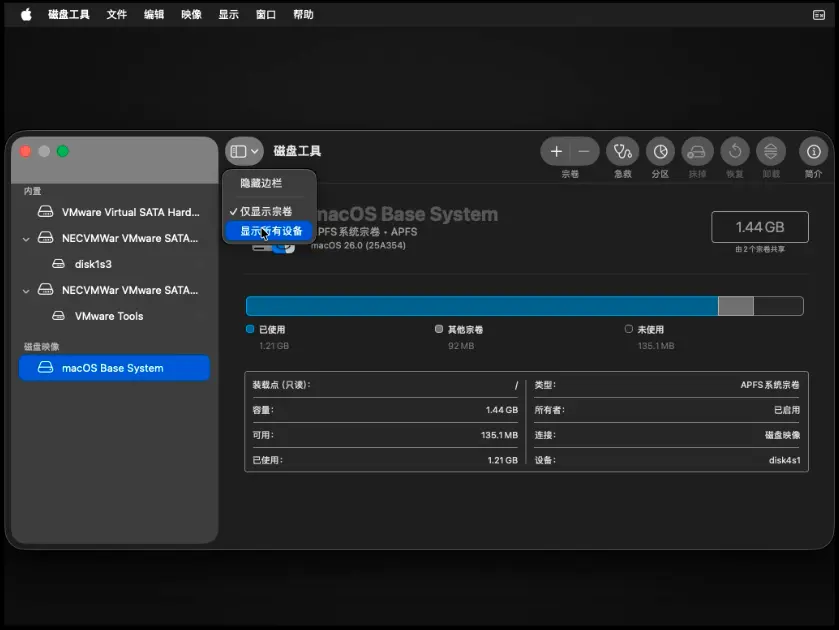Click the Erase (抹掉) toolbar icon
Image resolution: width=839 pixels, height=630 pixels.
(697, 152)
